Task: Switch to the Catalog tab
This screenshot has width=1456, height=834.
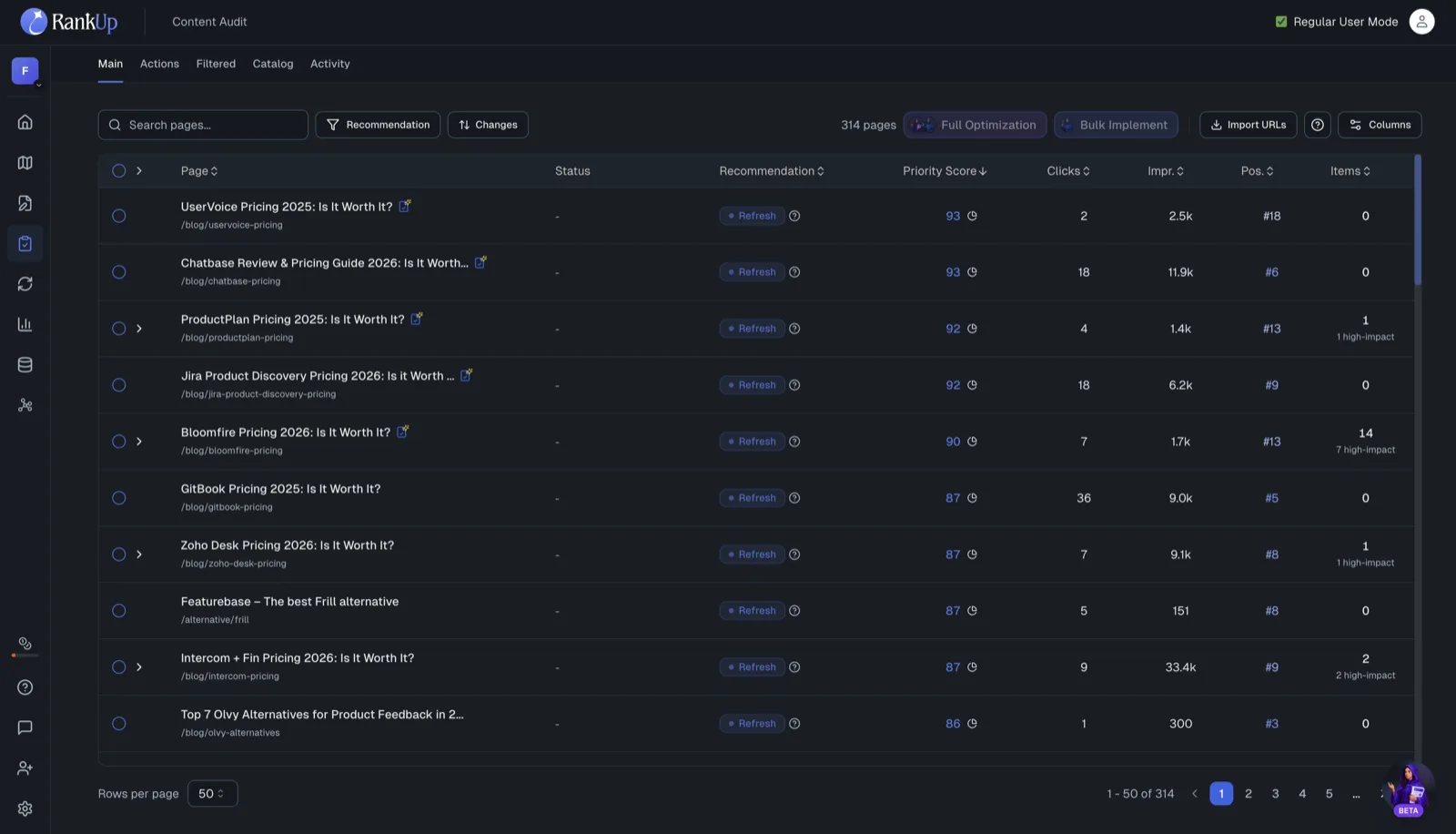Action: (273, 64)
